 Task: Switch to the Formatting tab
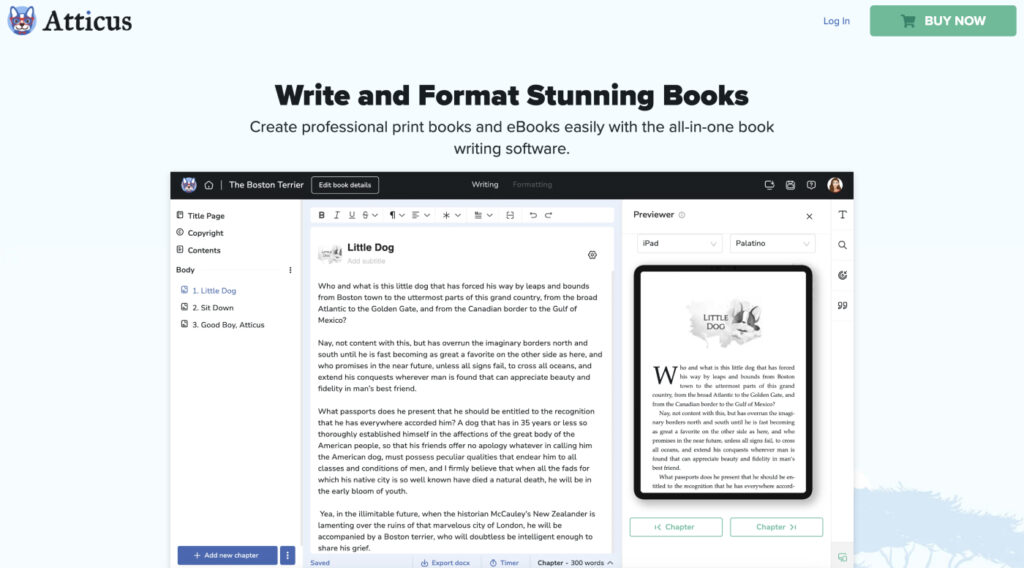[532, 185]
